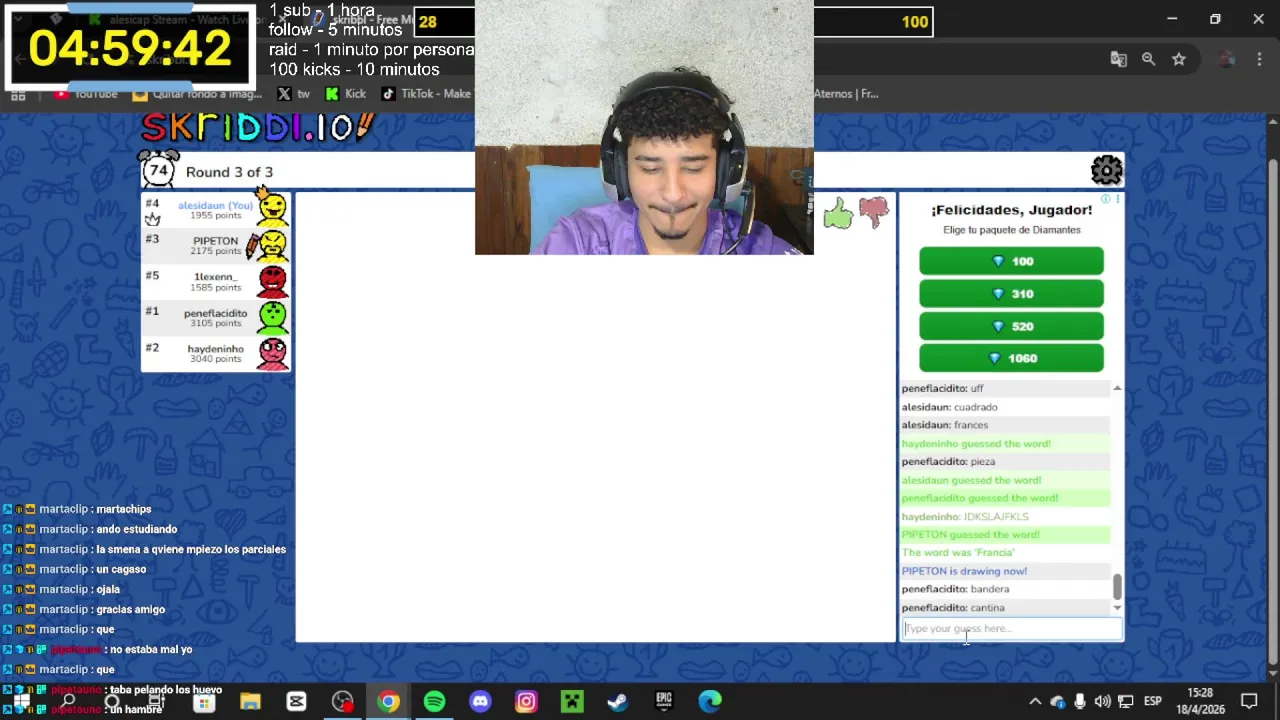This screenshot has width=1280, height=720.
Task: Open the Aternos bookmark
Action: 848,94
